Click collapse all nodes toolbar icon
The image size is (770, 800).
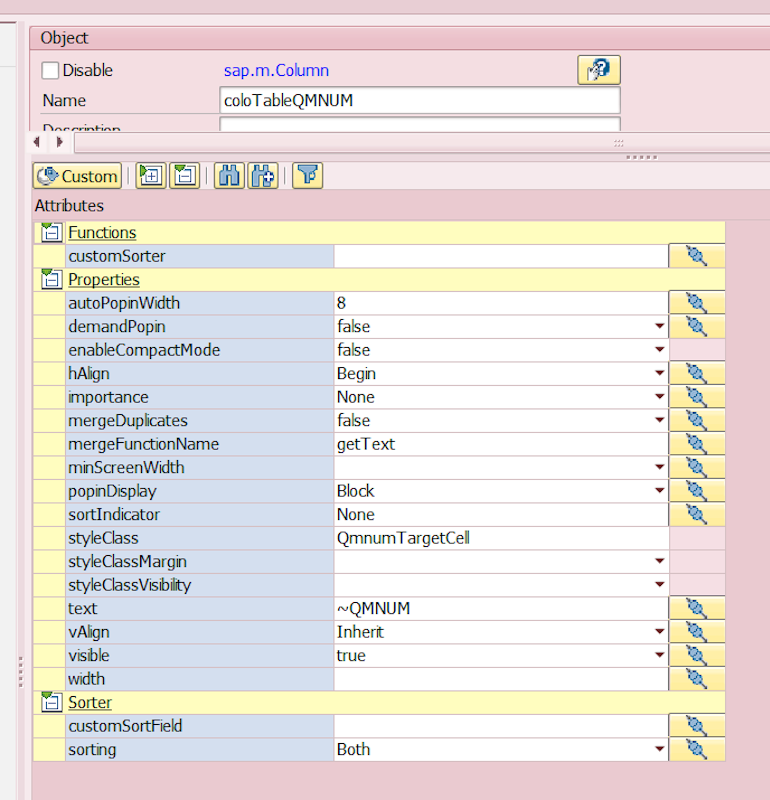point(184,176)
